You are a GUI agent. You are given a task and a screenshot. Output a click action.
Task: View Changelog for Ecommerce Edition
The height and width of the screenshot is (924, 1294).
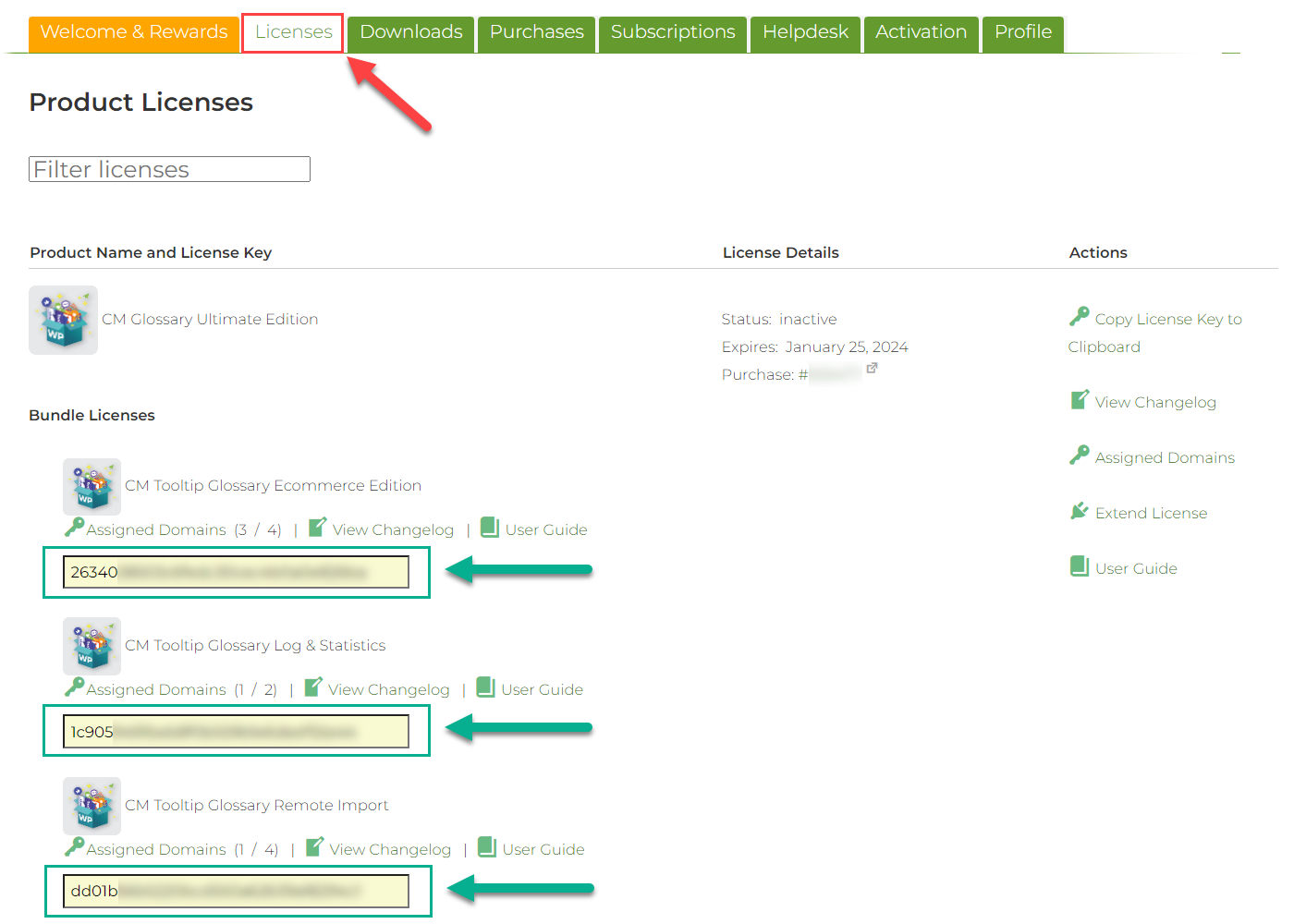(x=393, y=530)
